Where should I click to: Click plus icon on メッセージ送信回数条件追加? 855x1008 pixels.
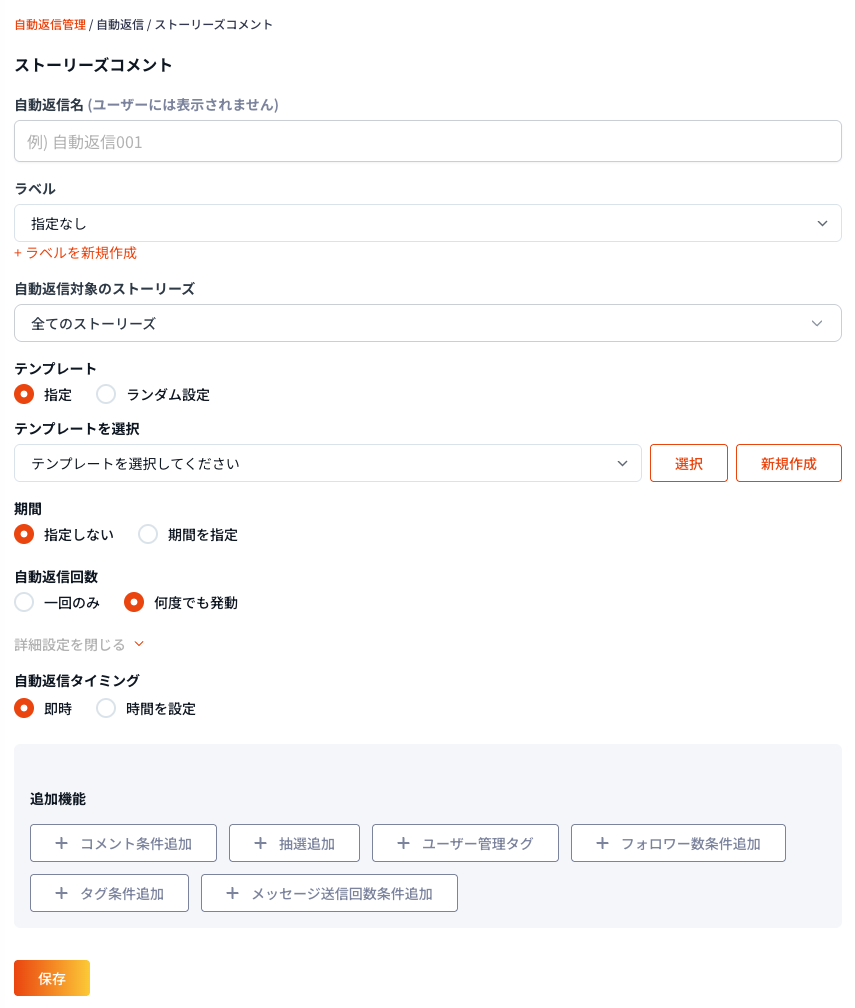232,893
